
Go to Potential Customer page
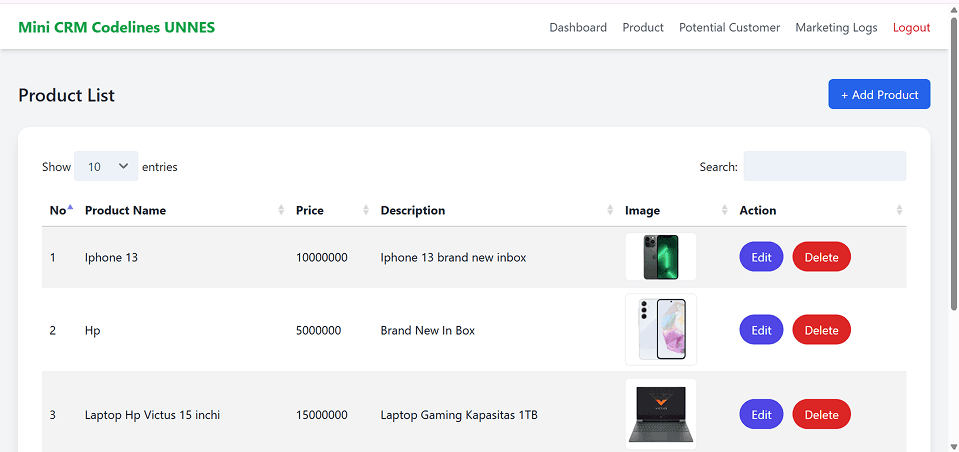729,28
